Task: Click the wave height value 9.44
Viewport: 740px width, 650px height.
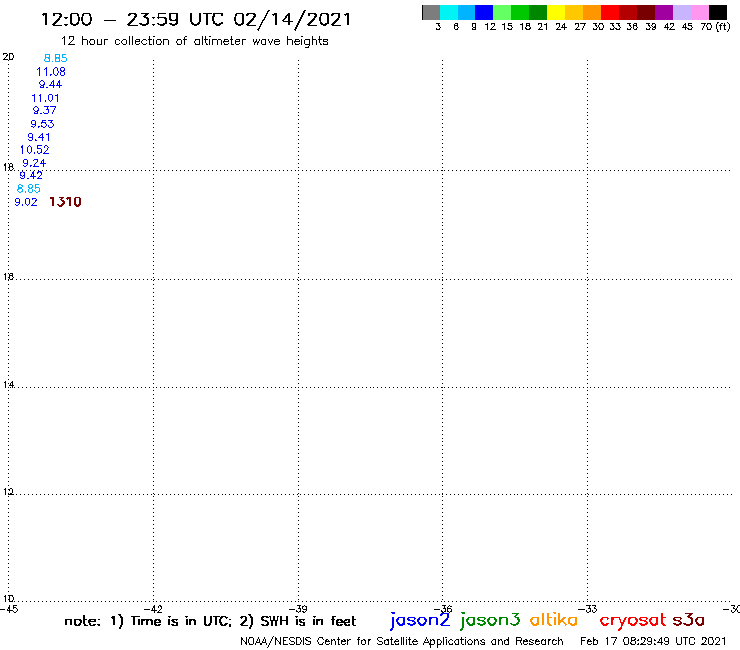Action: pos(50,84)
